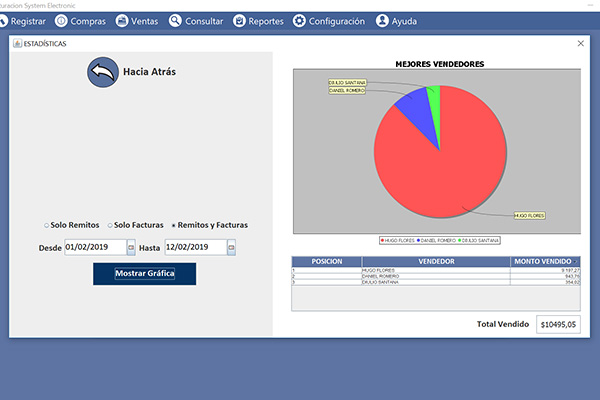Open the Registrar menu
Screen dimensions: 600x400
click(22, 21)
